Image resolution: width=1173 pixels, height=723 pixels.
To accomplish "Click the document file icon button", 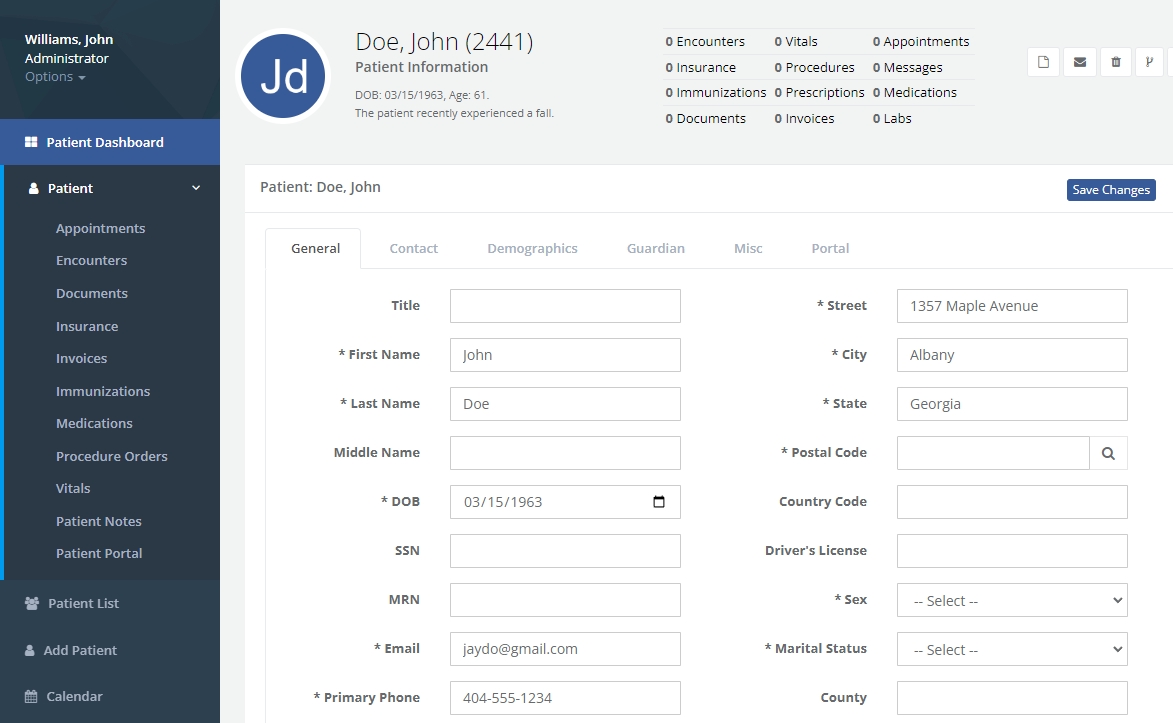I will point(1043,62).
